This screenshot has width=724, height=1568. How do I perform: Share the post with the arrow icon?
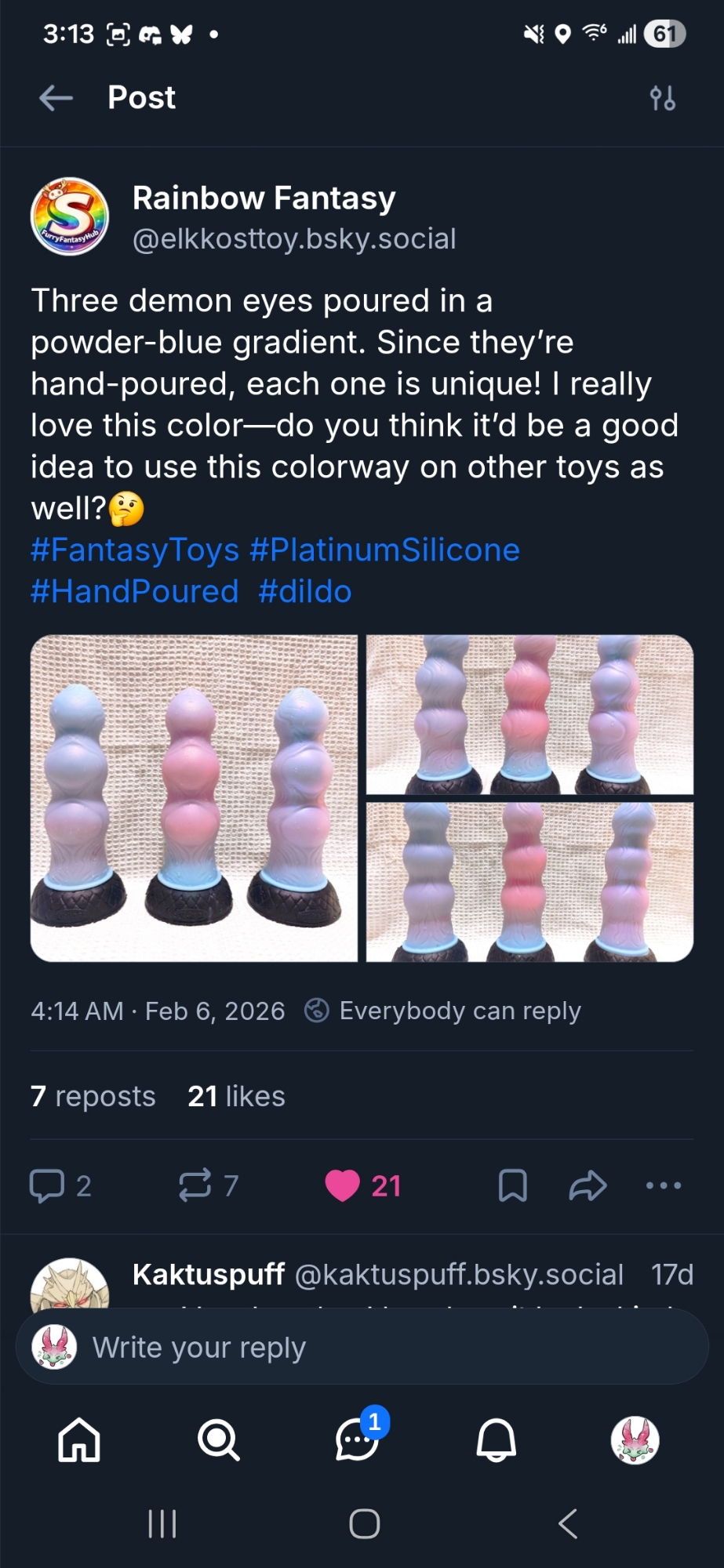pyautogui.click(x=588, y=1185)
